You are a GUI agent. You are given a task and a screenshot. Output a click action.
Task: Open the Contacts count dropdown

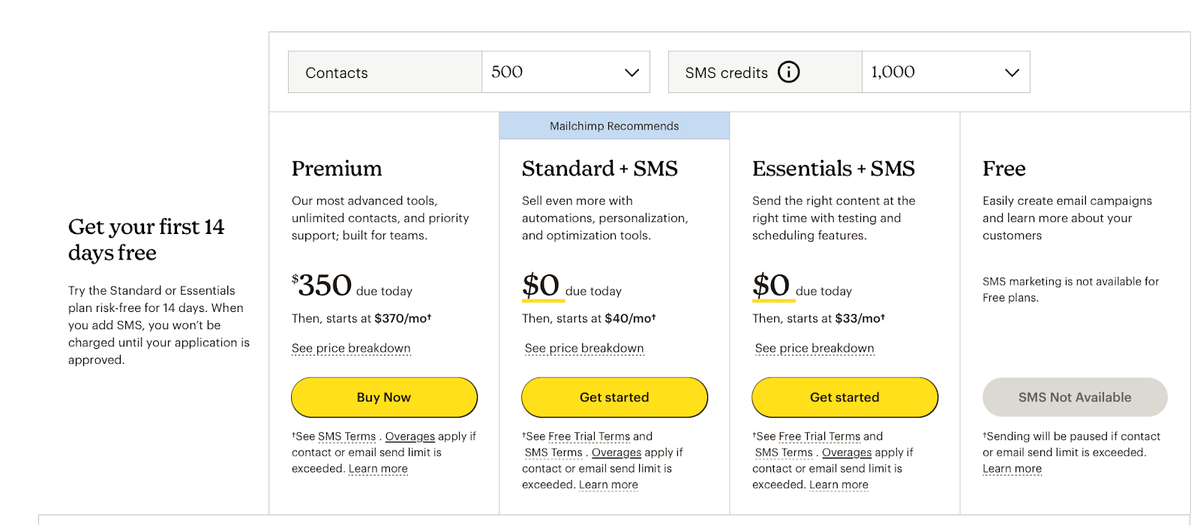(565, 72)
